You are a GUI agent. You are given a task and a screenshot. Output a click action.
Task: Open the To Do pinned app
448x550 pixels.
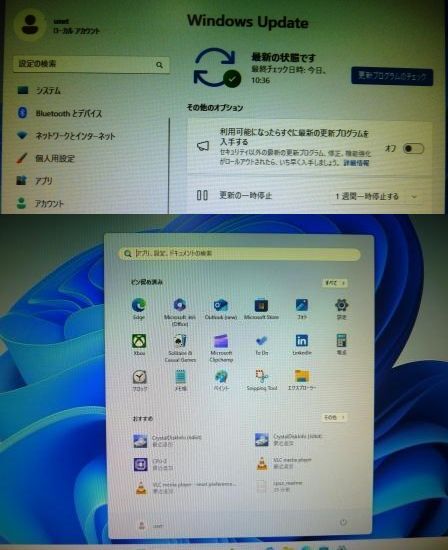click(x=261, y=344)
